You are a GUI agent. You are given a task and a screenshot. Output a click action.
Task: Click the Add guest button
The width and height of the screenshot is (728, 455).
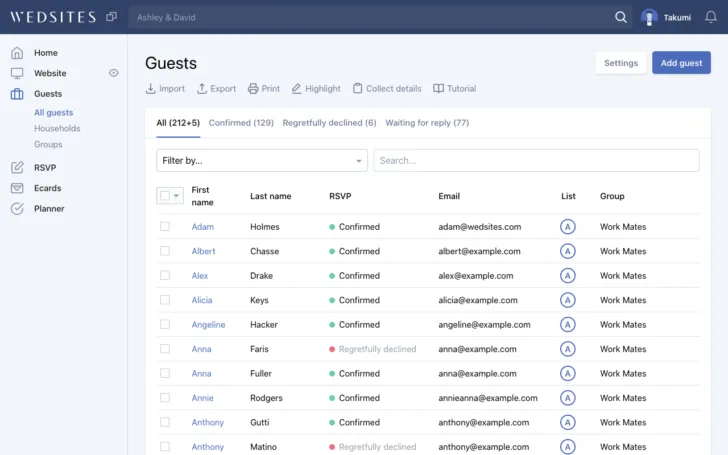681,63
